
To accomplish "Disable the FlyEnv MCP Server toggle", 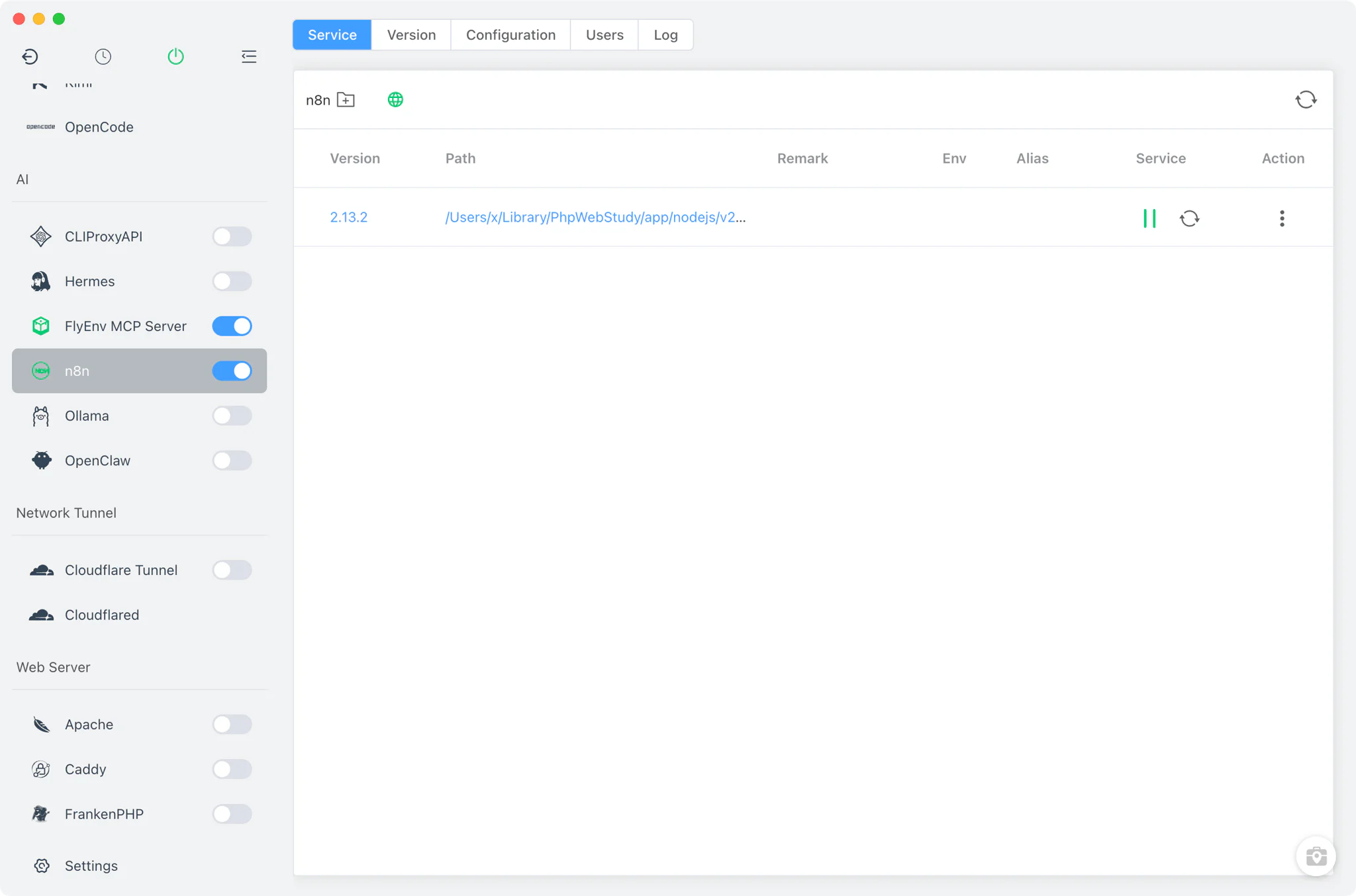I will click(x=232, y=326).
